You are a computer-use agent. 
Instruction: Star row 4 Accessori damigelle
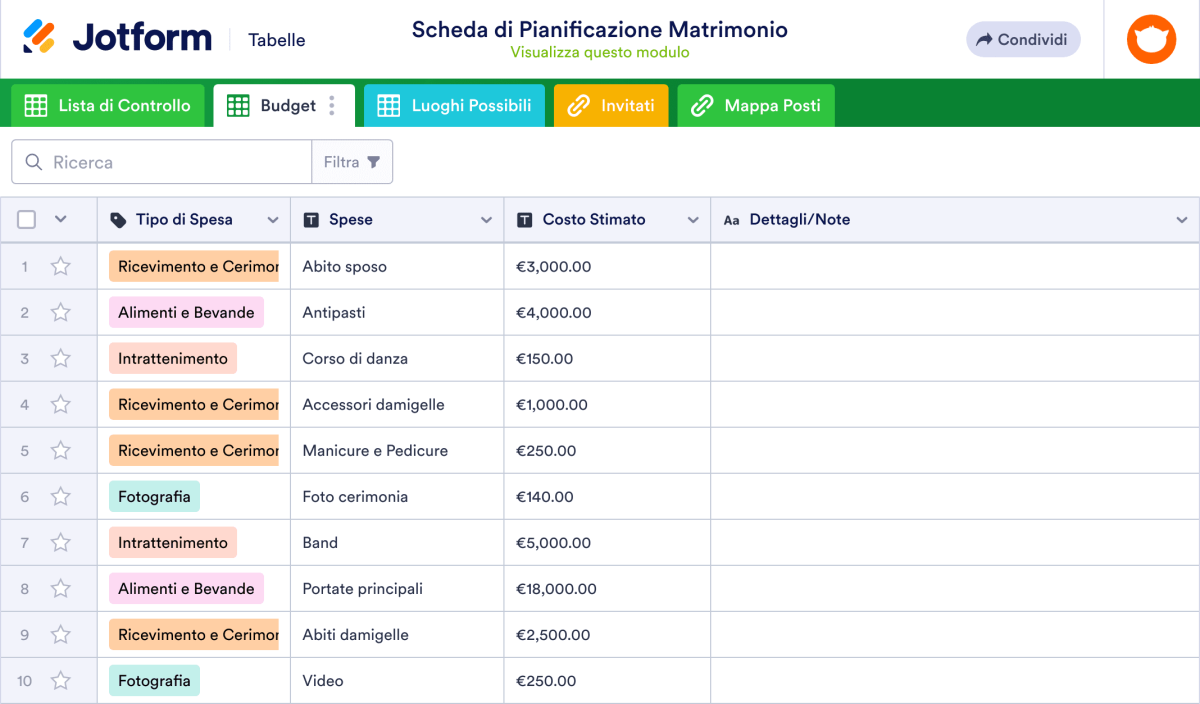pos(61,404)
